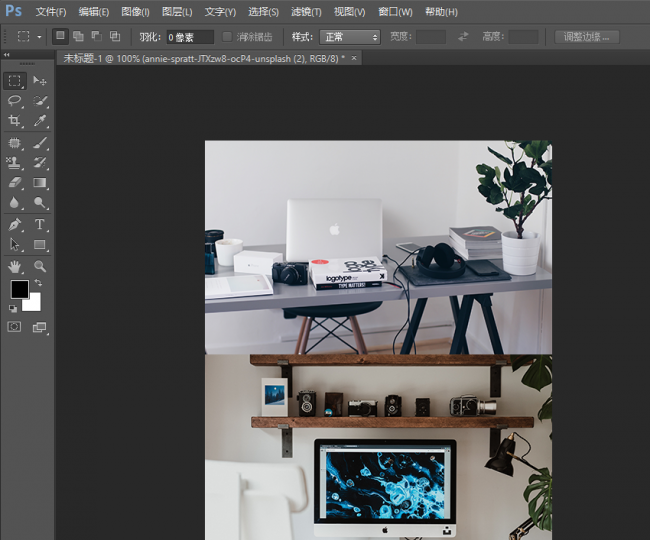Open the 图像(I) menu

pyautogui.click(x=135, y=12)
